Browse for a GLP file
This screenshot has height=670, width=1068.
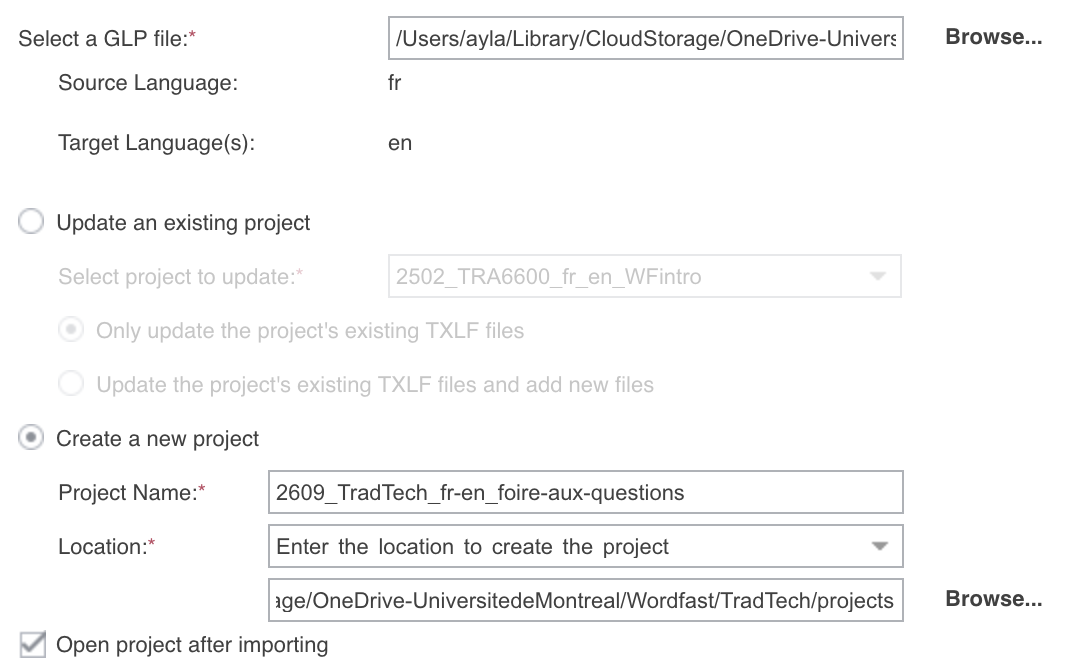click(x=993, y=37)
